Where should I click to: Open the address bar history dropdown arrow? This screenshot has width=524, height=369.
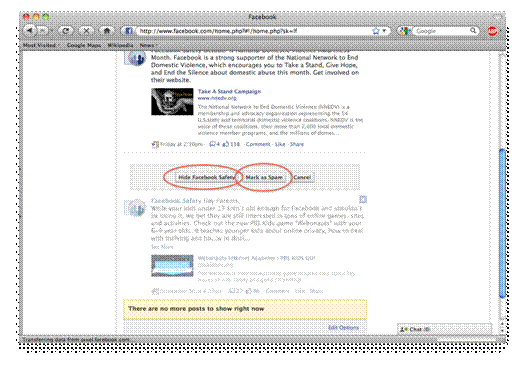pyautogui.click(x=384, y=31)
